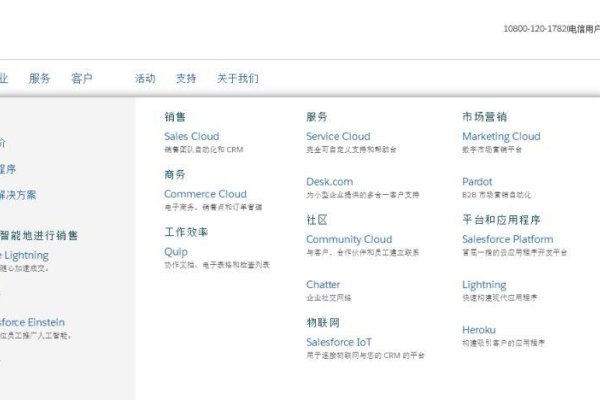Open the Heroku link
The height and width of the screenshot is (400, 600).
tap(479, 330)
